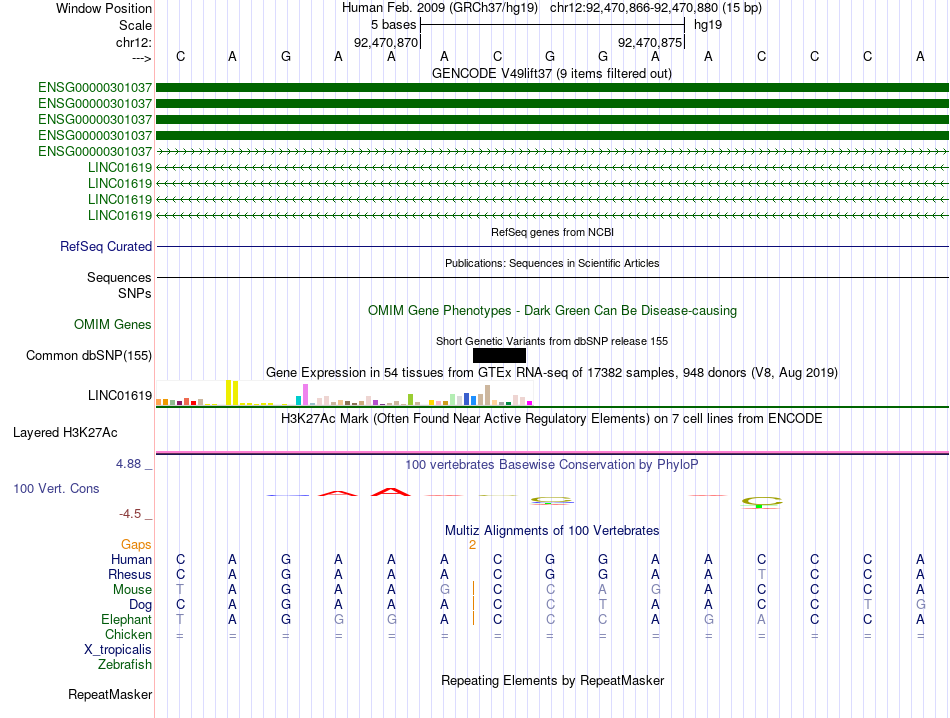
Task: Click the chr12:92,470,866-92,470,880 (15 bp) position text
Action: click(x=656, y=8)
